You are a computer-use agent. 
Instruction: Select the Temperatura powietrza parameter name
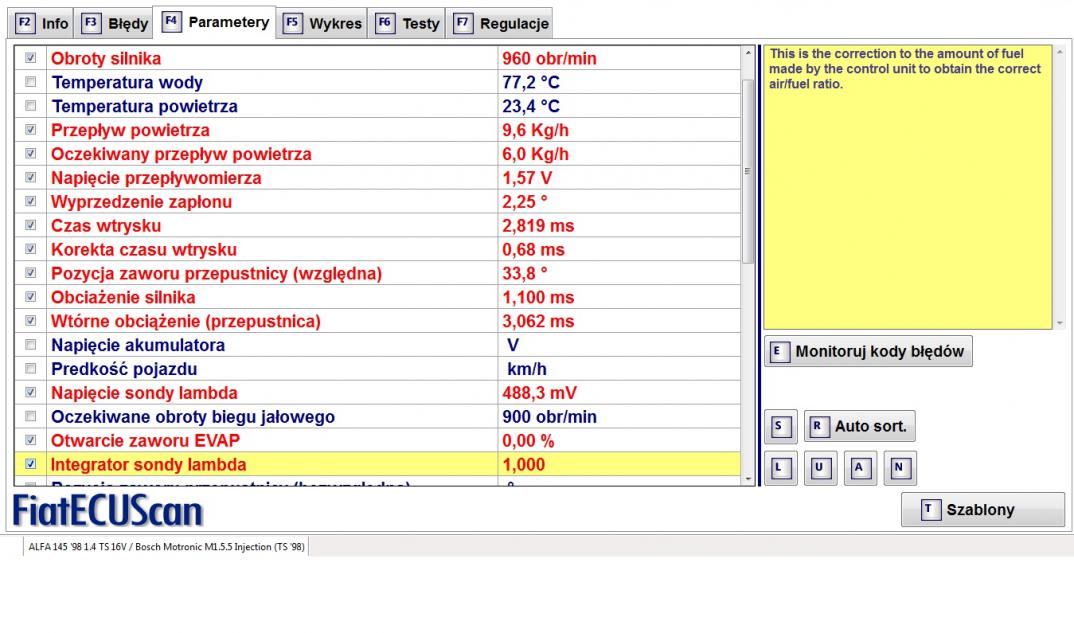point(145,106)
